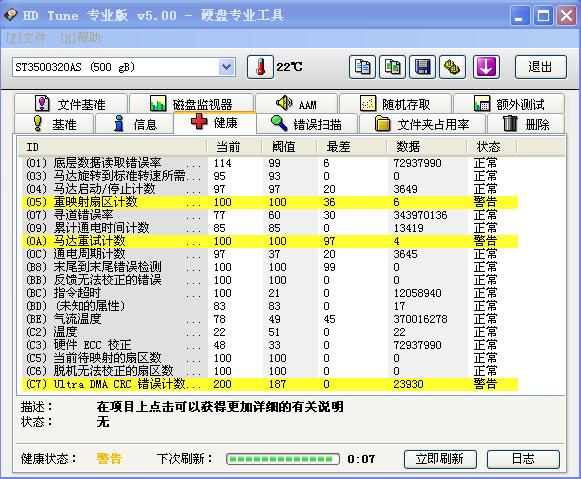
Task: Open the 信息 info tab
Action: (135, 124)
